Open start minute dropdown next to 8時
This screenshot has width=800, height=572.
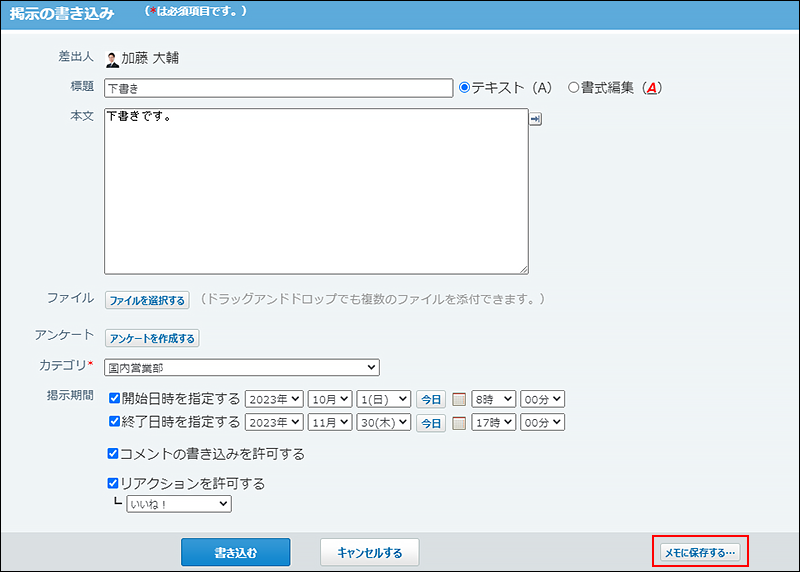[x=542, y=399]
